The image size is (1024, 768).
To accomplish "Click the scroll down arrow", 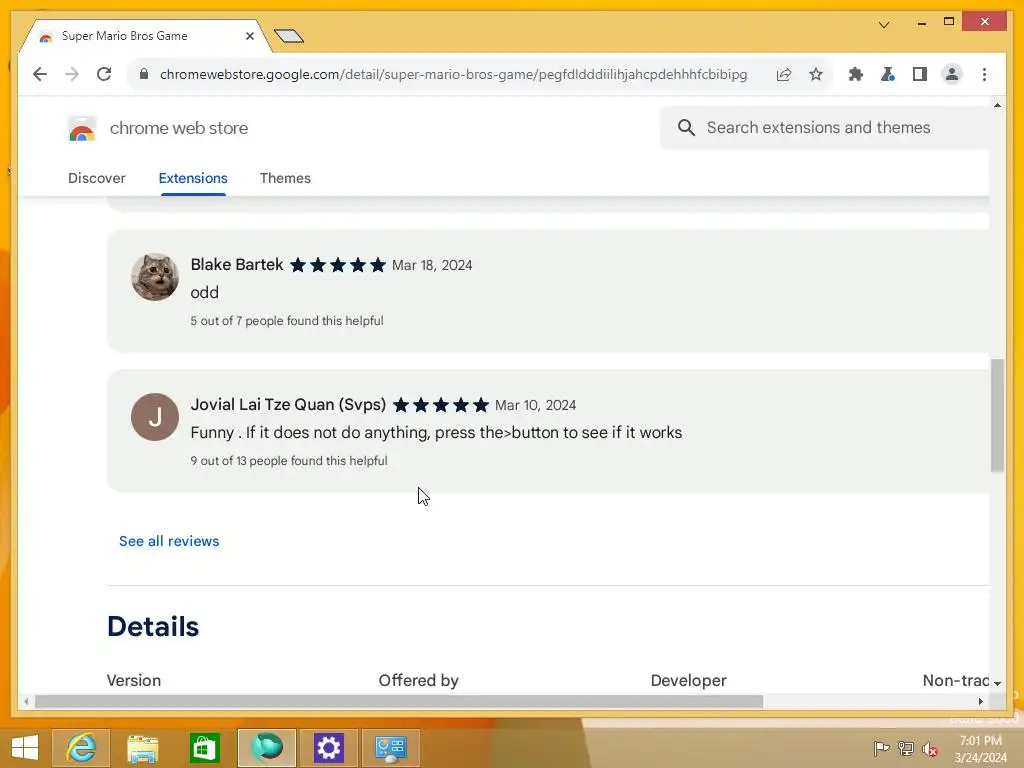I will click(997, 683).
